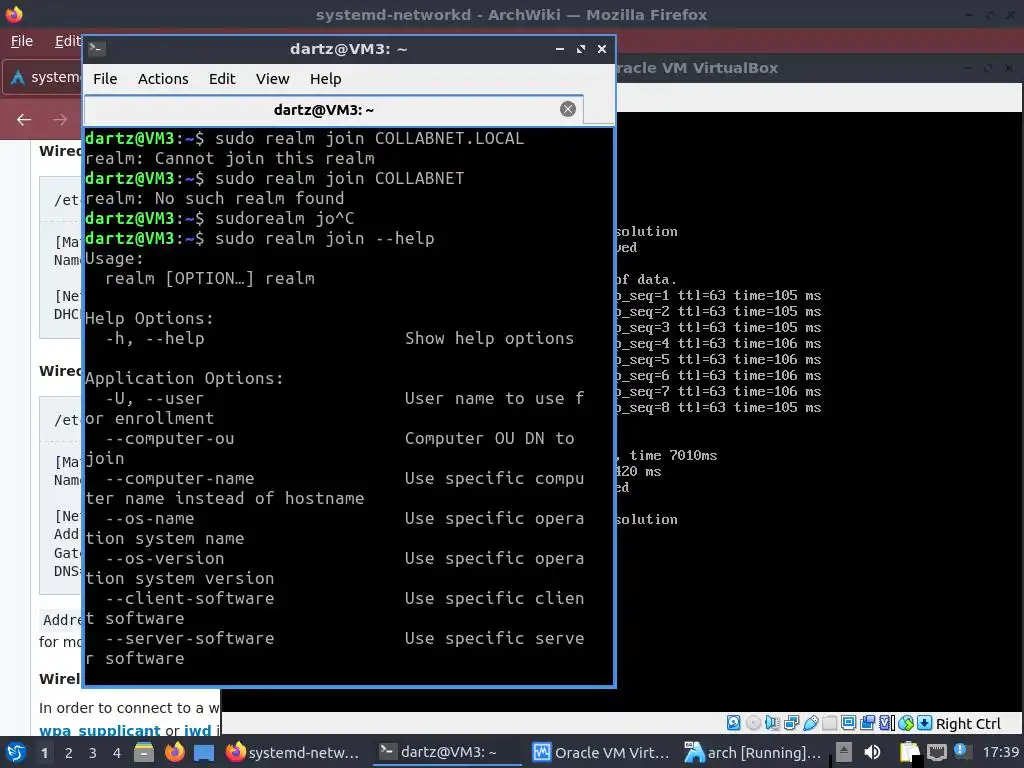The image size is (1024, 768).
Task: Click the network adapters icon in VirtualBox status bar
Action: (792, 723)
